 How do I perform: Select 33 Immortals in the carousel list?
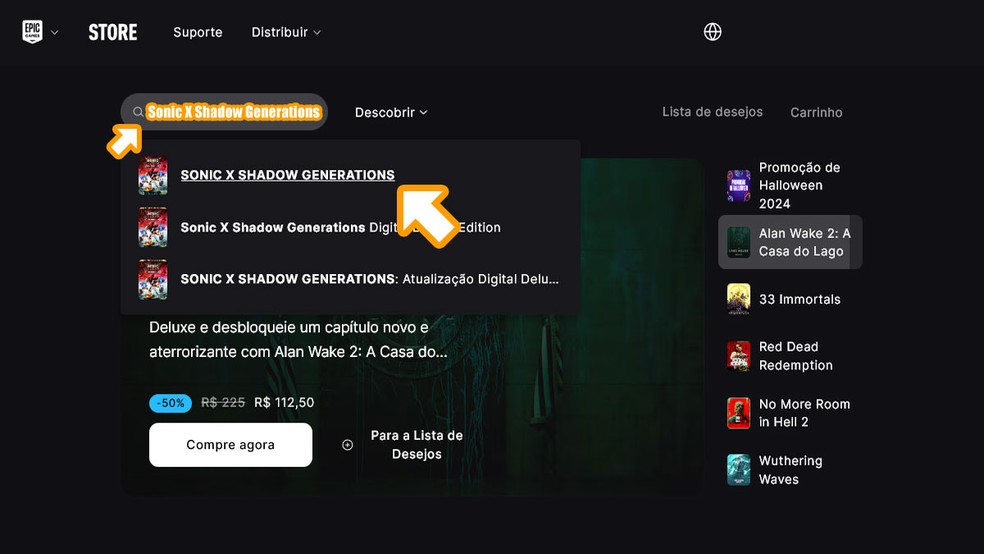(x=790, y=299)
